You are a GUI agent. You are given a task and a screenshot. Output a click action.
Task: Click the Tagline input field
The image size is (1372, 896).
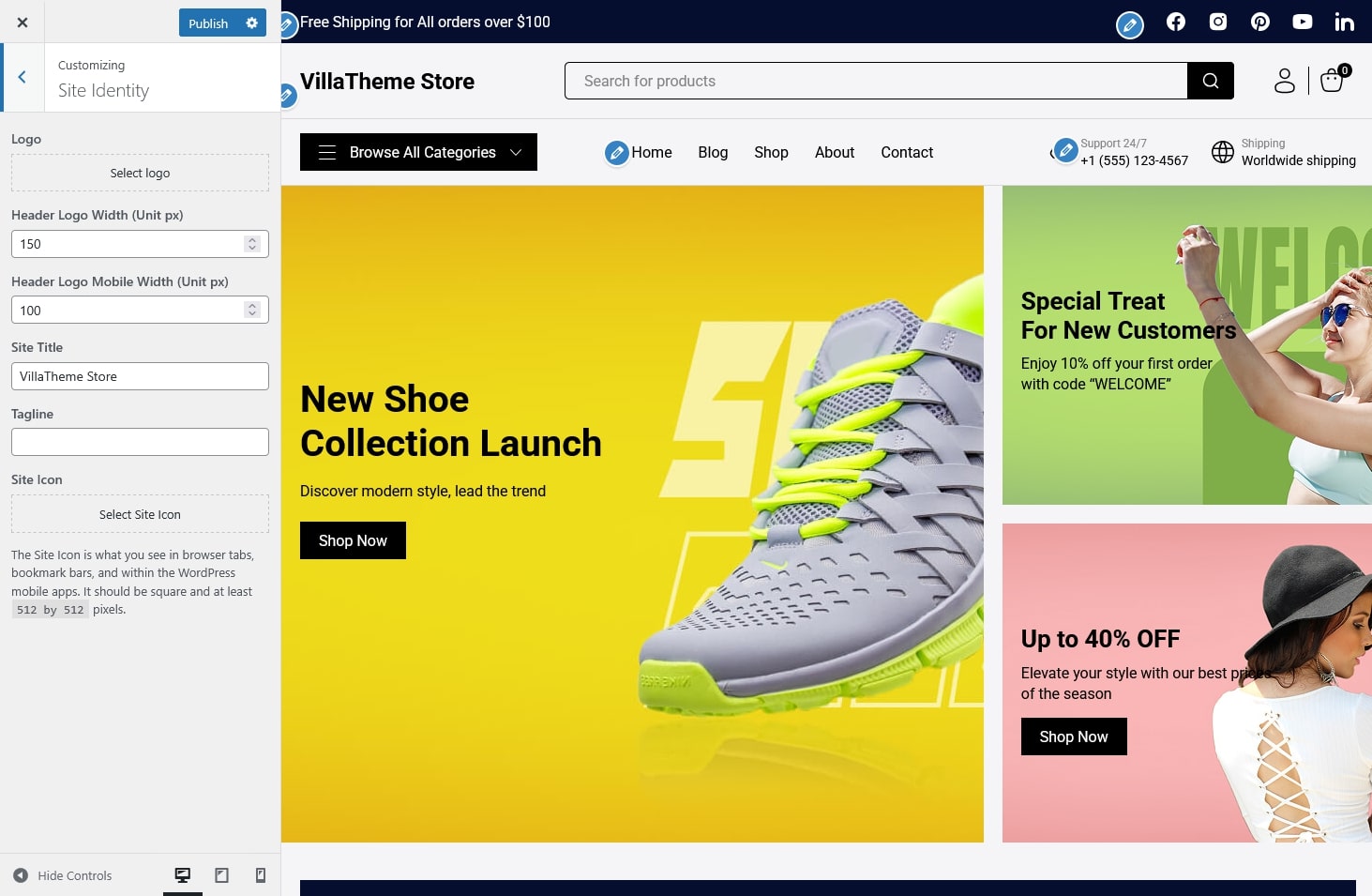(x=140, y=442)
